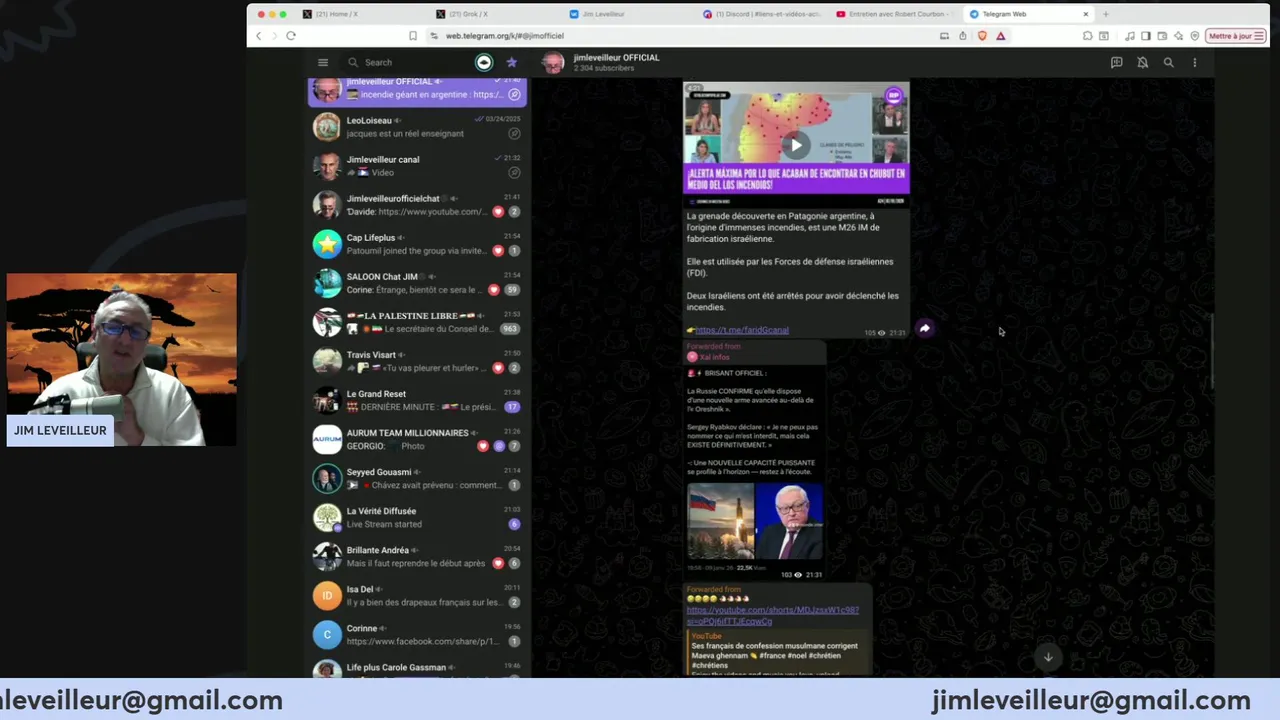Click heart reaction badge on Brillante Andréa row
1280x720 pixels.
click(498, 563)
